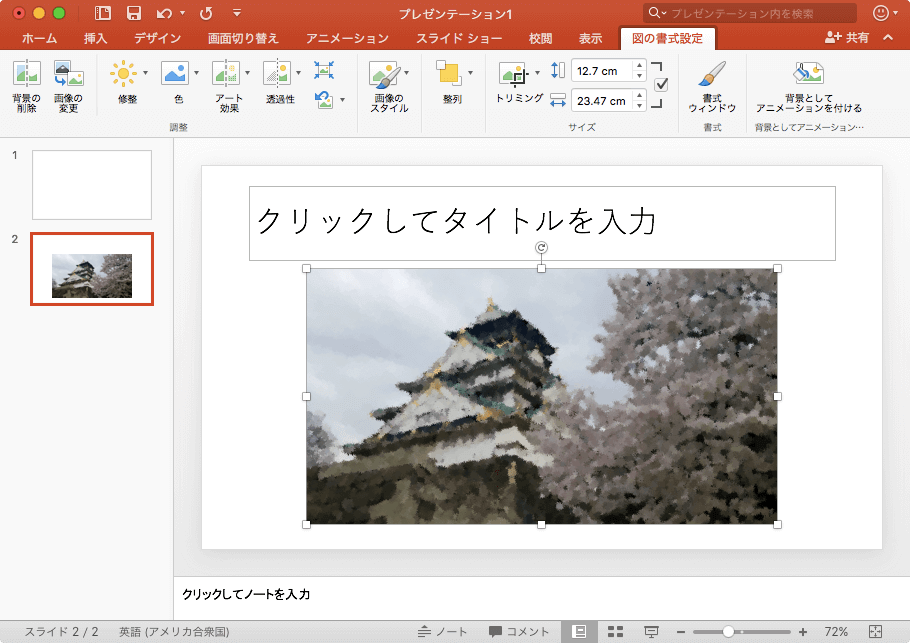Click the Remove Background (背景の削除) icon
This screenshot has width=910, height=643.
tap(26, 75)
